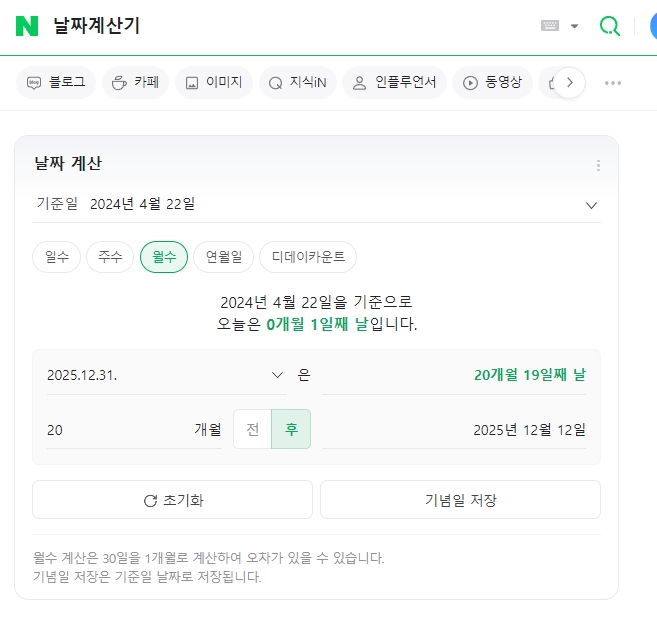This screenshot has width=657, height=626.
Task: Click the 기념일 저장 button
Action: (x=460, y=500)
